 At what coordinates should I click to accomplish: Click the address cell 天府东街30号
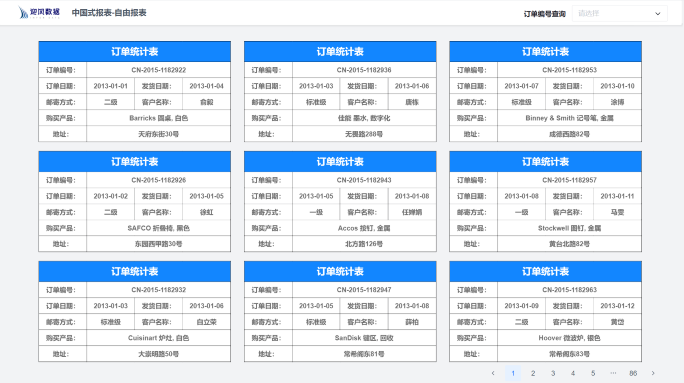(159, 134)
